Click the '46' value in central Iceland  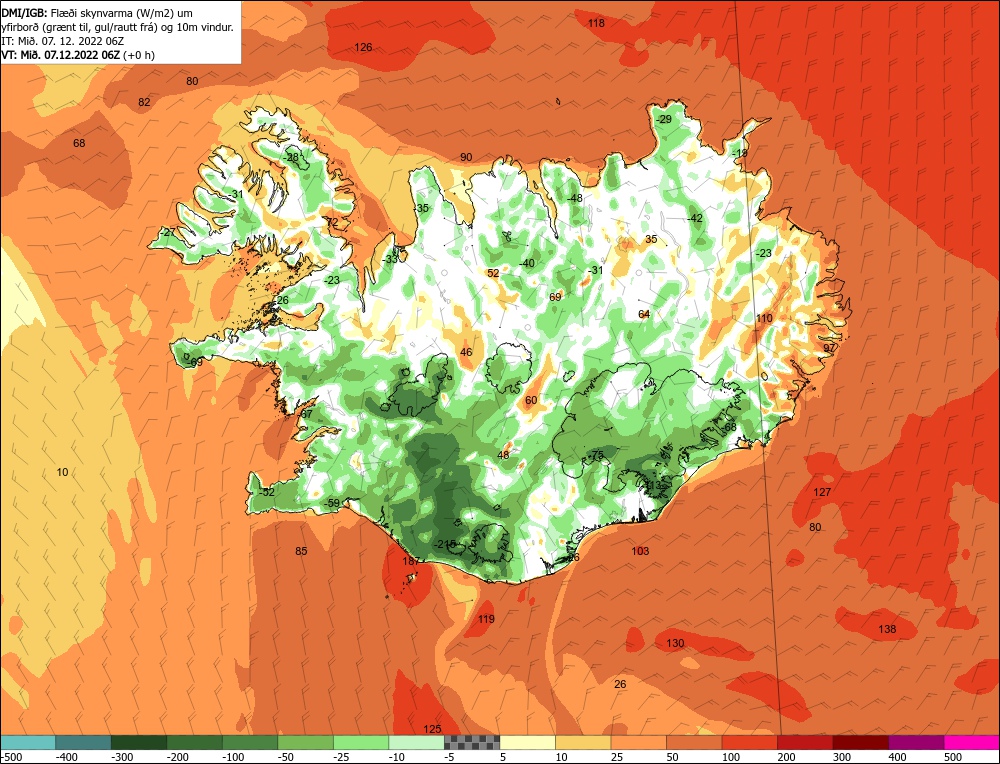[466, 353]
